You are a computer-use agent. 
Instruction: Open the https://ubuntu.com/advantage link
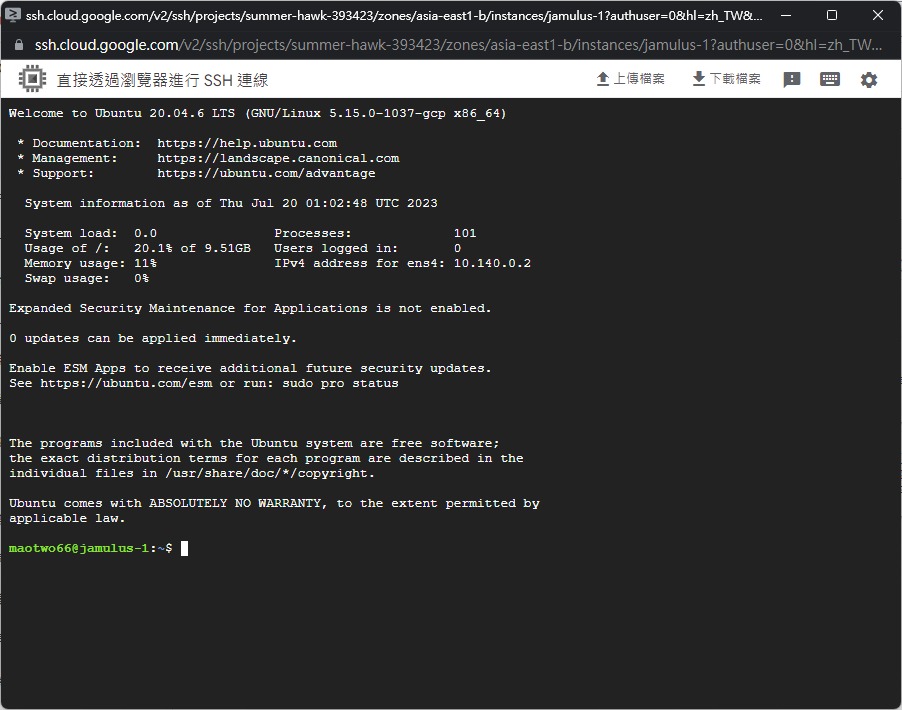(266, 173)
